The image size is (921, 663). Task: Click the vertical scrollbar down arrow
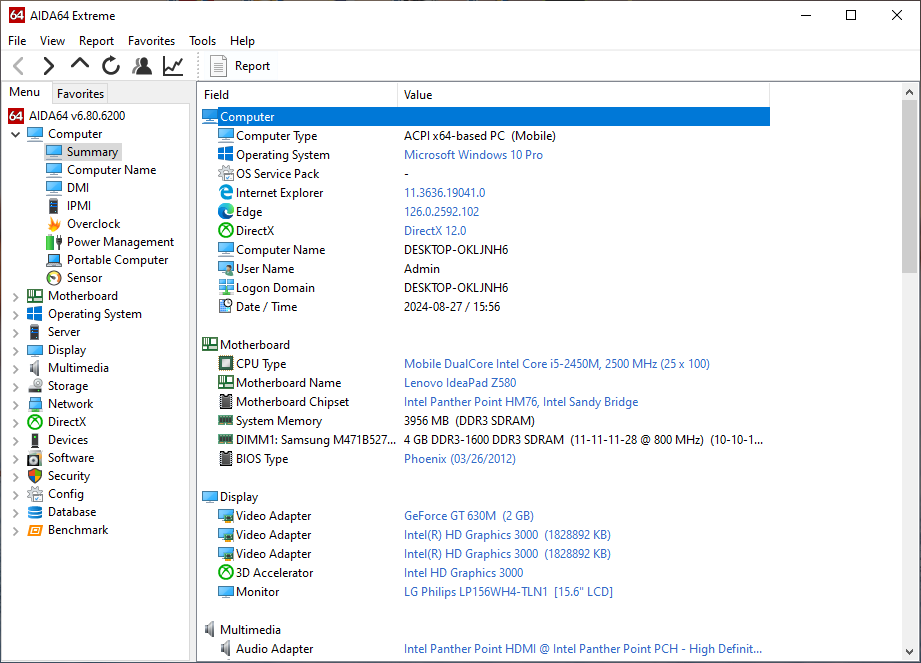tap(909, 652)
